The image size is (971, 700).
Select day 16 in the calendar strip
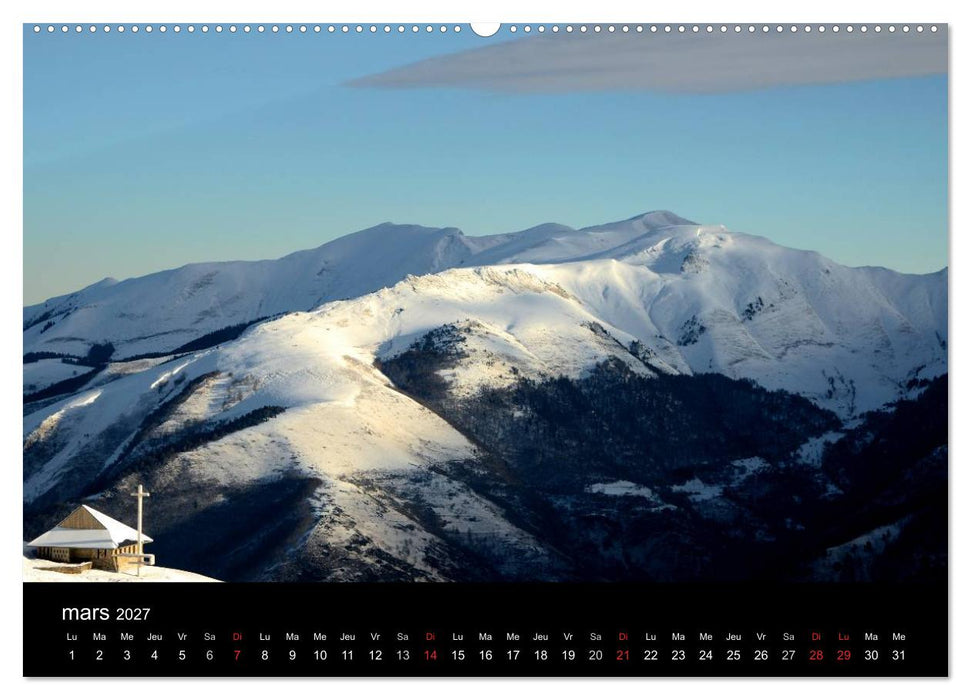click(x=486, y=655)
